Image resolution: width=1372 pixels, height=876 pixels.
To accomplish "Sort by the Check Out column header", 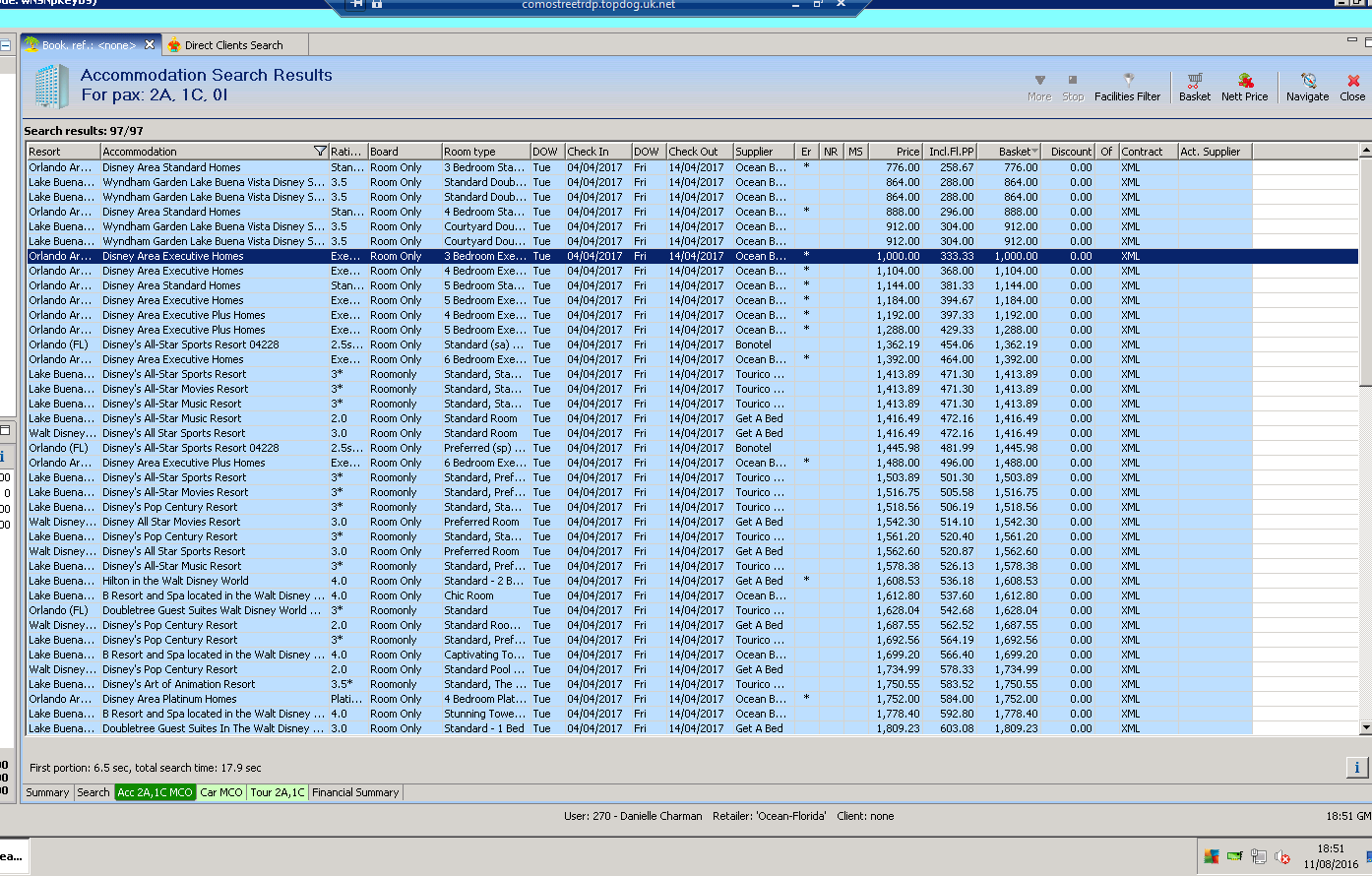I will [701, 152].
